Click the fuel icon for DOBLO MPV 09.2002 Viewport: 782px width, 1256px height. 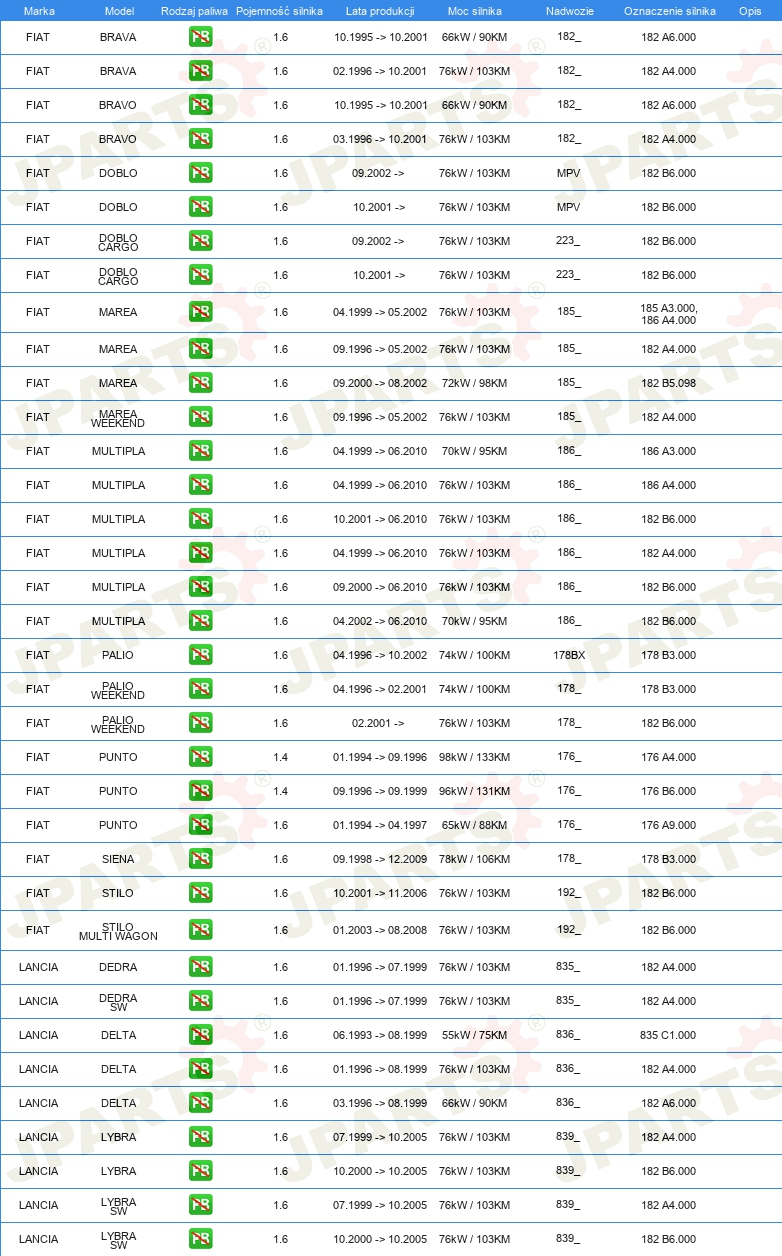click(x=200, y=173)
